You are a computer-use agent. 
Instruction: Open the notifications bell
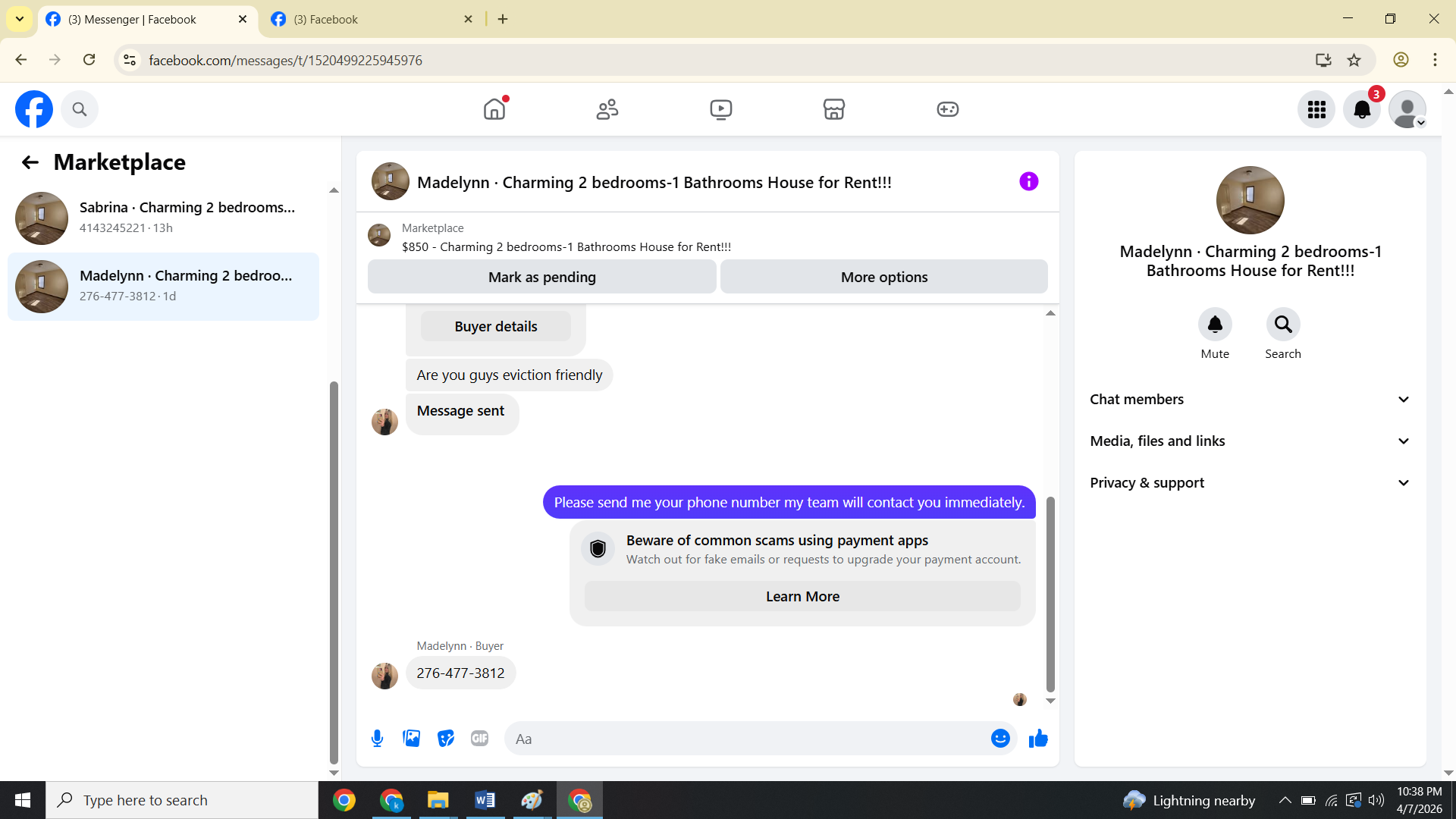pyautogui.click(x=1361, y=109)
